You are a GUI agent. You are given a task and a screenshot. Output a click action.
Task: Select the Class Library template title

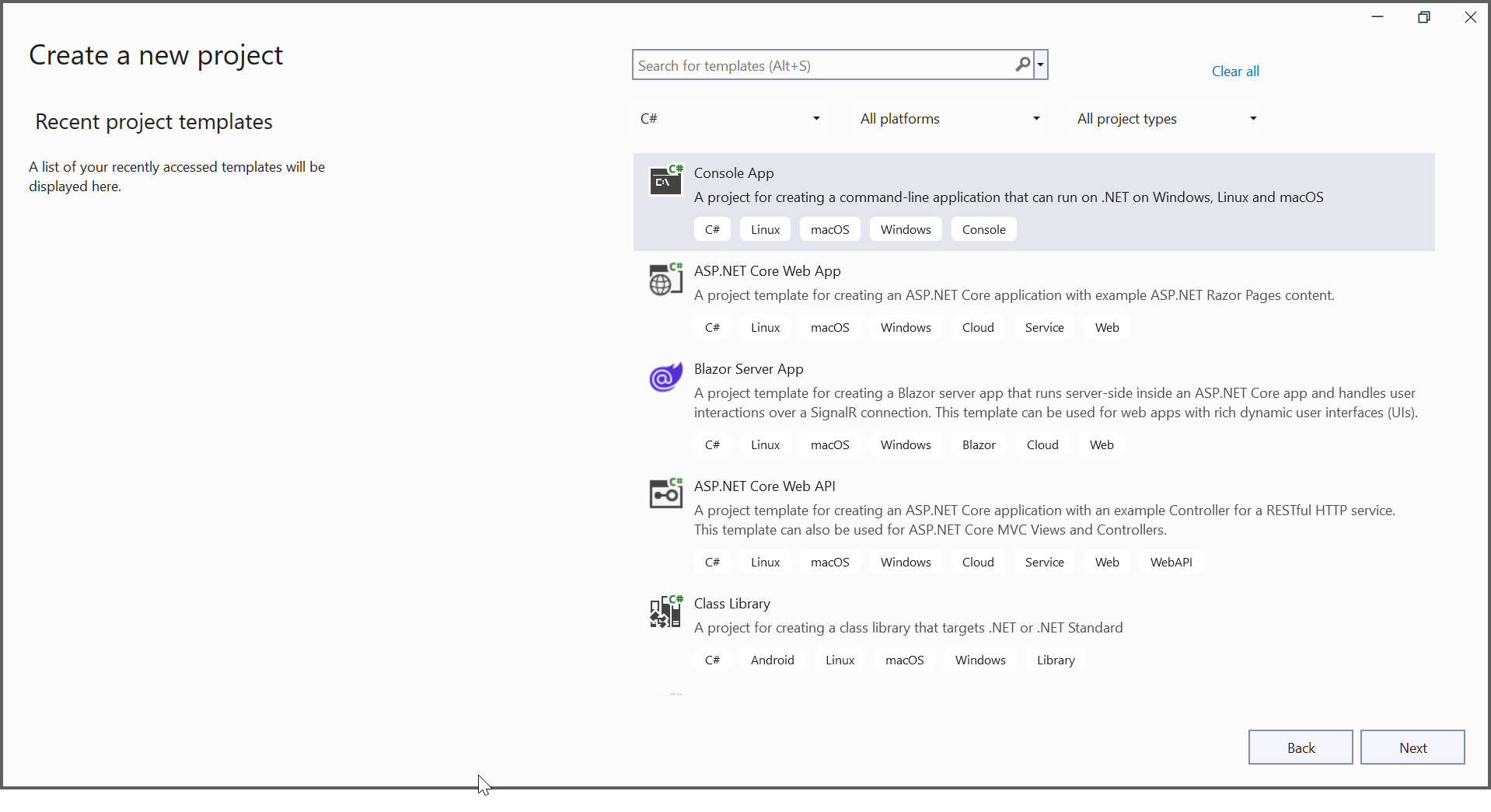click(x=732, y=604)
